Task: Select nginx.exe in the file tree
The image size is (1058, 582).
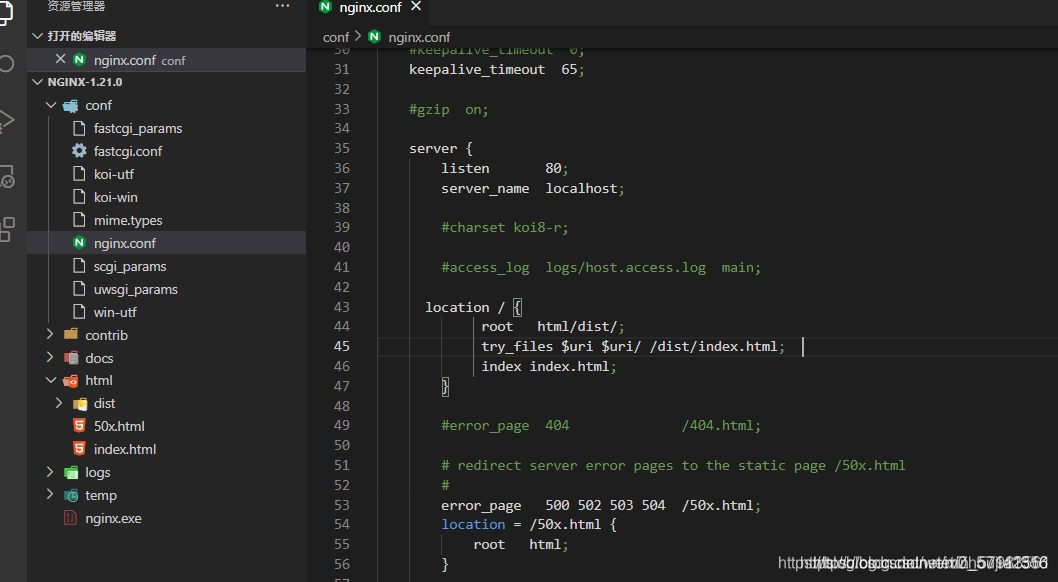Action: click(x=113, y=518)
